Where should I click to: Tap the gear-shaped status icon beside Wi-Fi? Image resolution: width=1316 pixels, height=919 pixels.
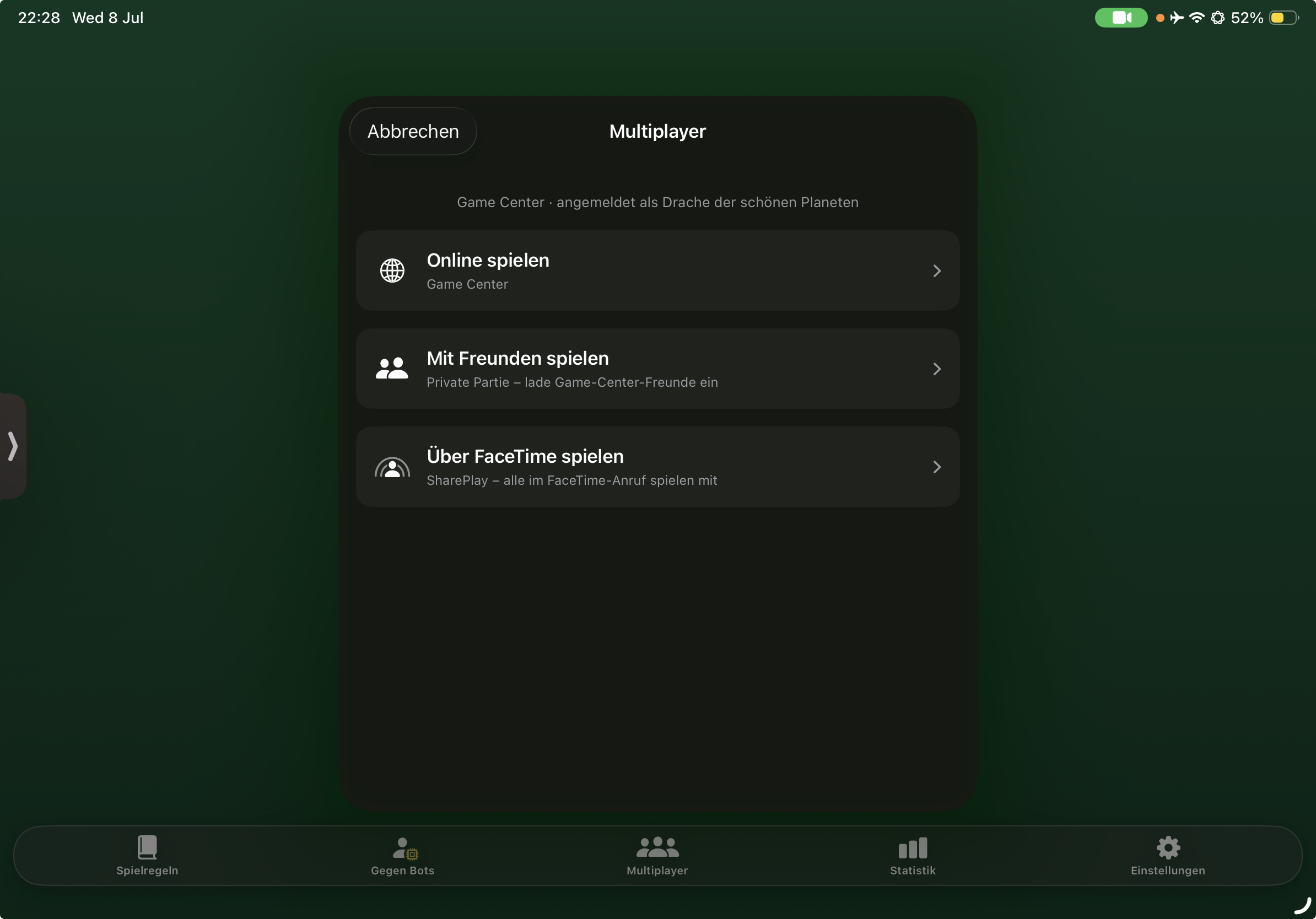pyautogui.click(x=1217, y=18)
